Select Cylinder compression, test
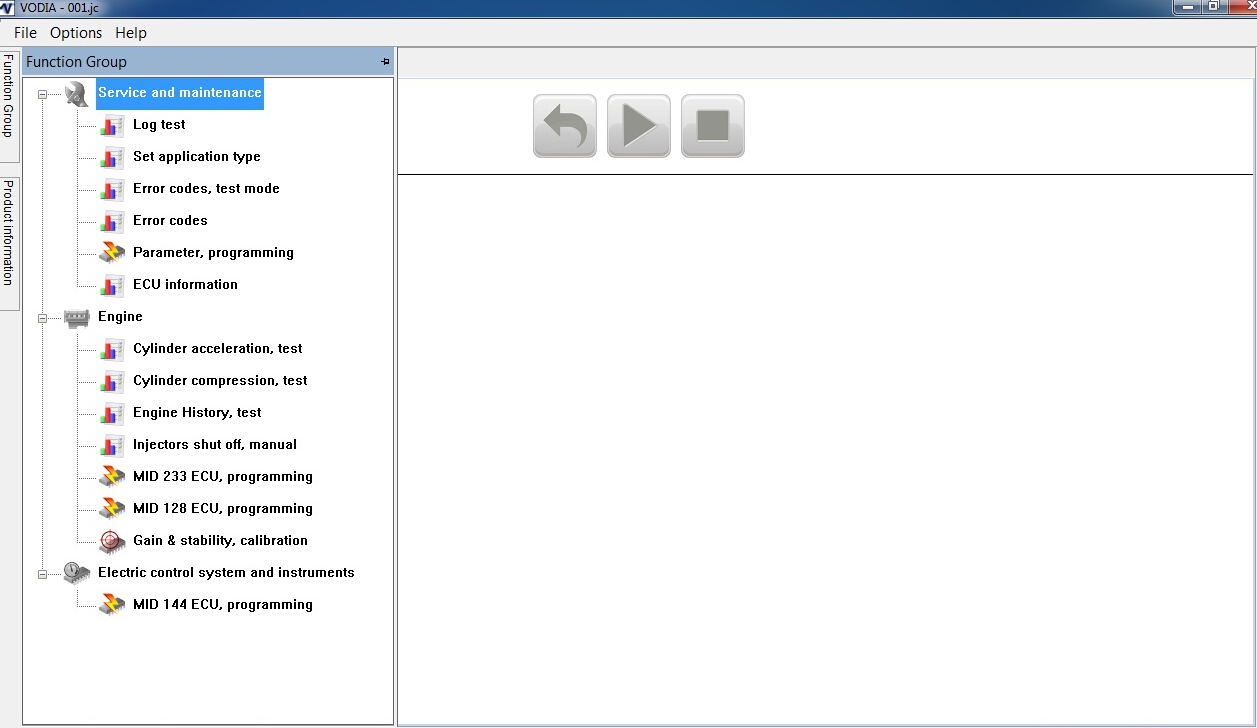The image size is (1257, 728). 220,381
